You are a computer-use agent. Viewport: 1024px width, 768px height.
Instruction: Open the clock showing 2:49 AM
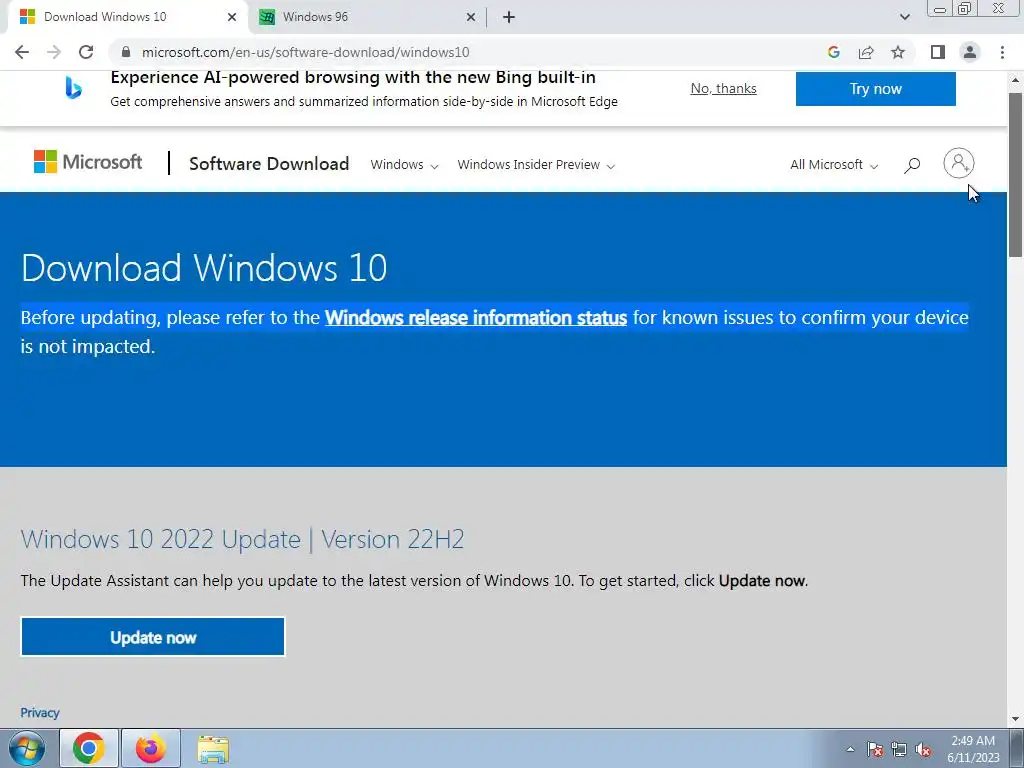(x=973, y=749)
